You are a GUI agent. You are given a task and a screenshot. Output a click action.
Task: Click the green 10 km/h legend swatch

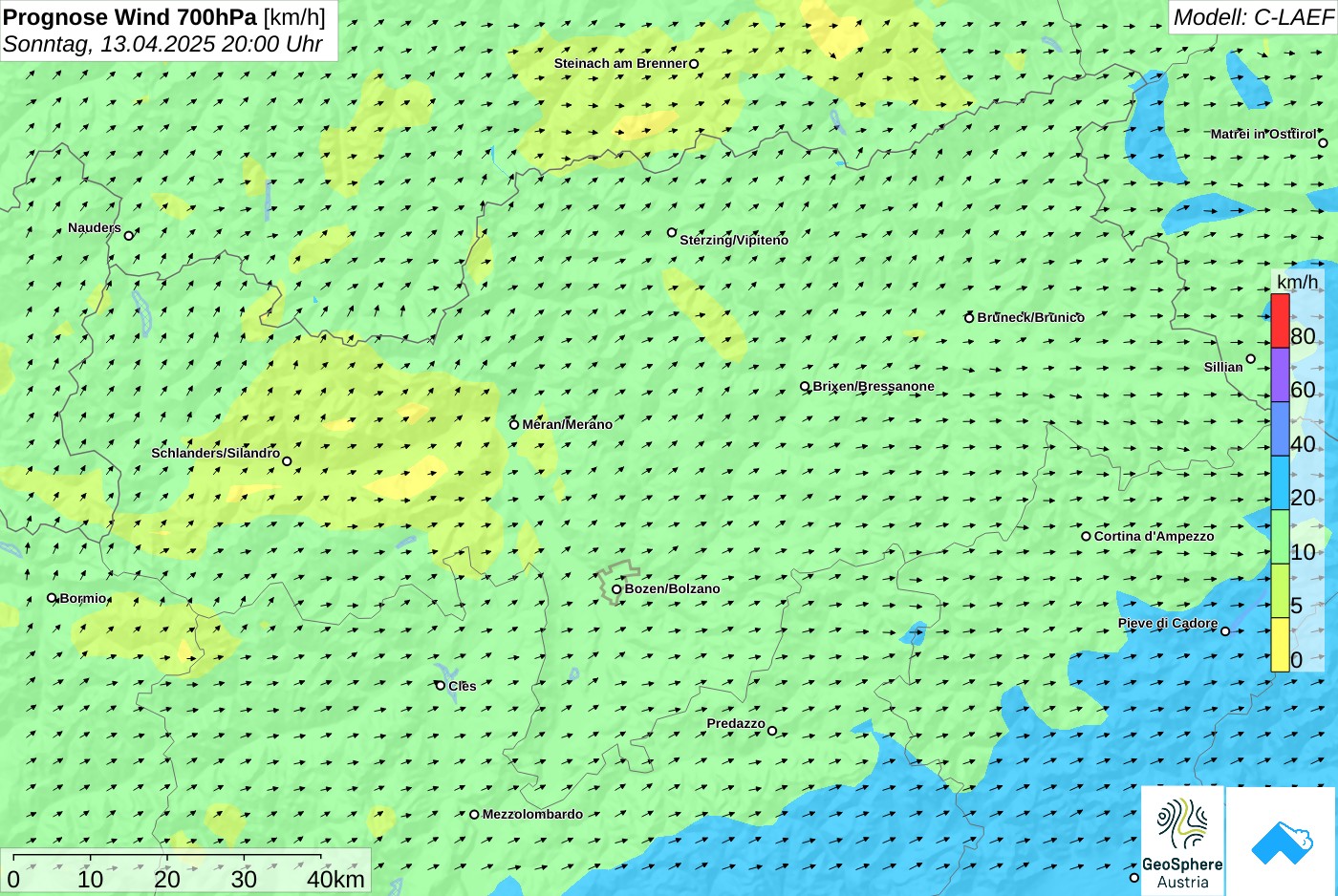click(x=1280, y=537)
